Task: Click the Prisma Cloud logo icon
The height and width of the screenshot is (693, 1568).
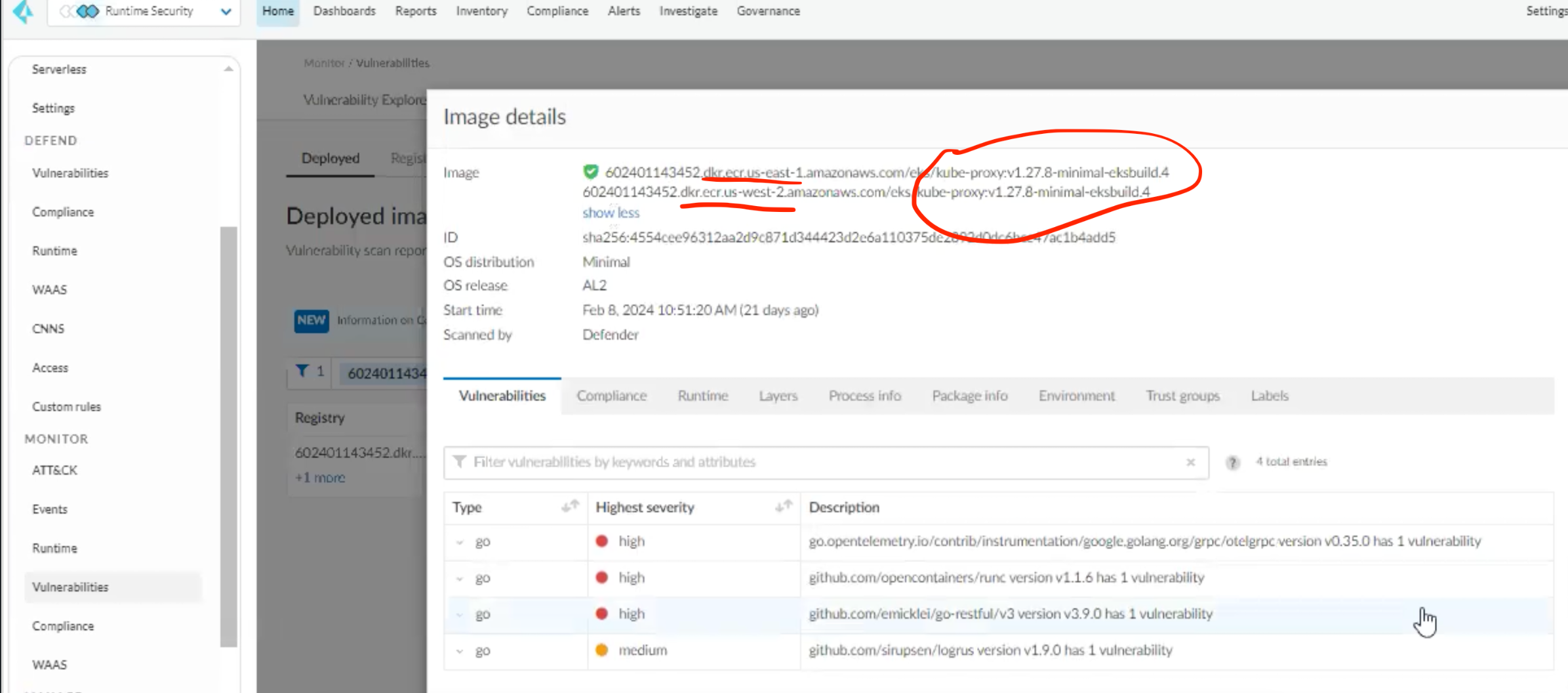Action: [x=23, y=11]
